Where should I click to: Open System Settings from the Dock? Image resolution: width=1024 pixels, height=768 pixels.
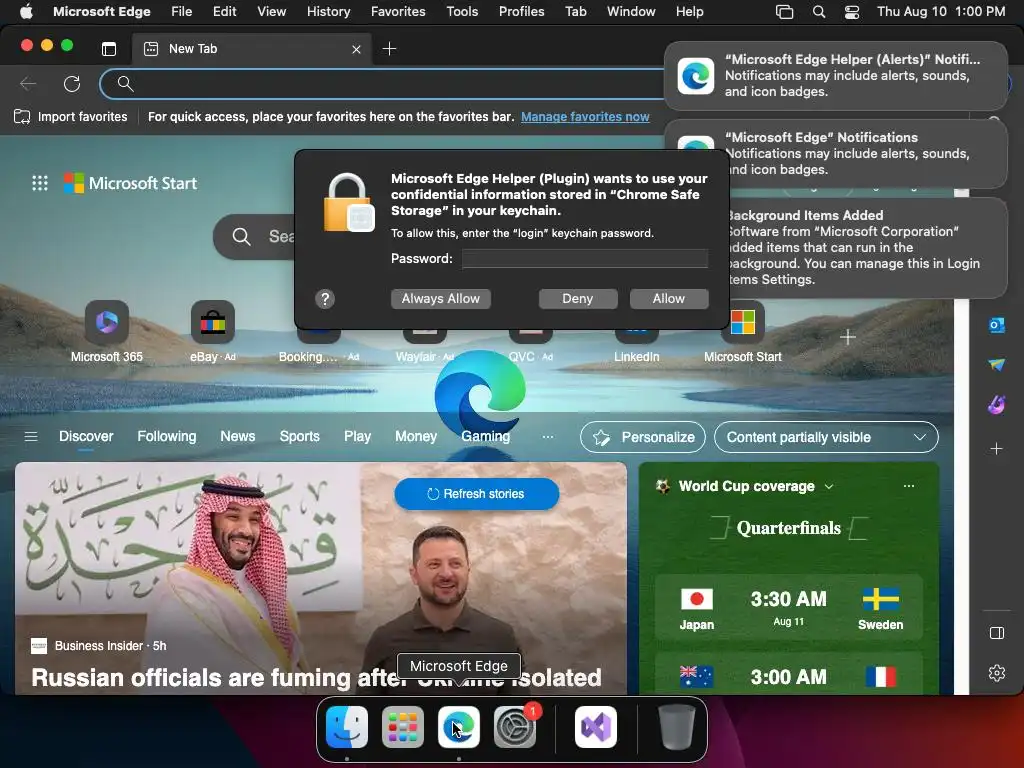(x=515, y=727)
